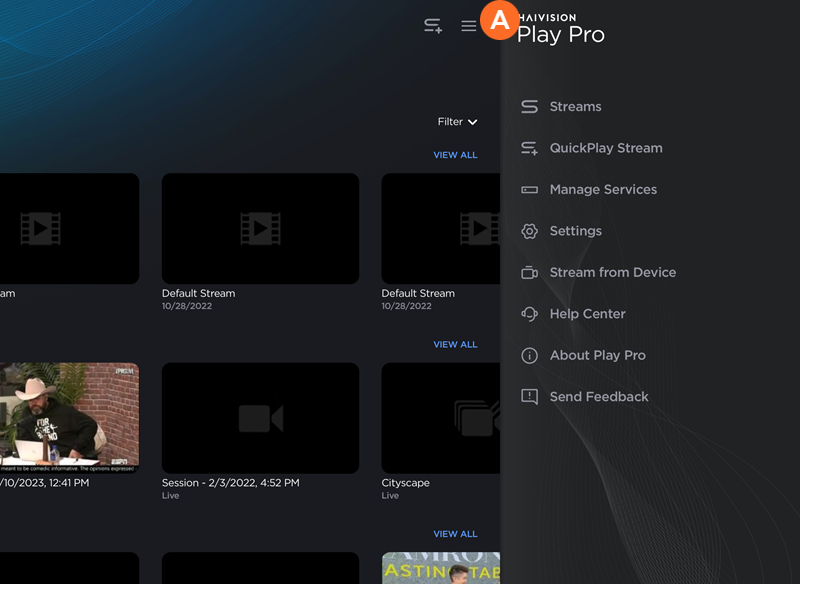Click the Stream from Device camera icon
Viewport: 820px width, 604px height.
pos(530,273)
